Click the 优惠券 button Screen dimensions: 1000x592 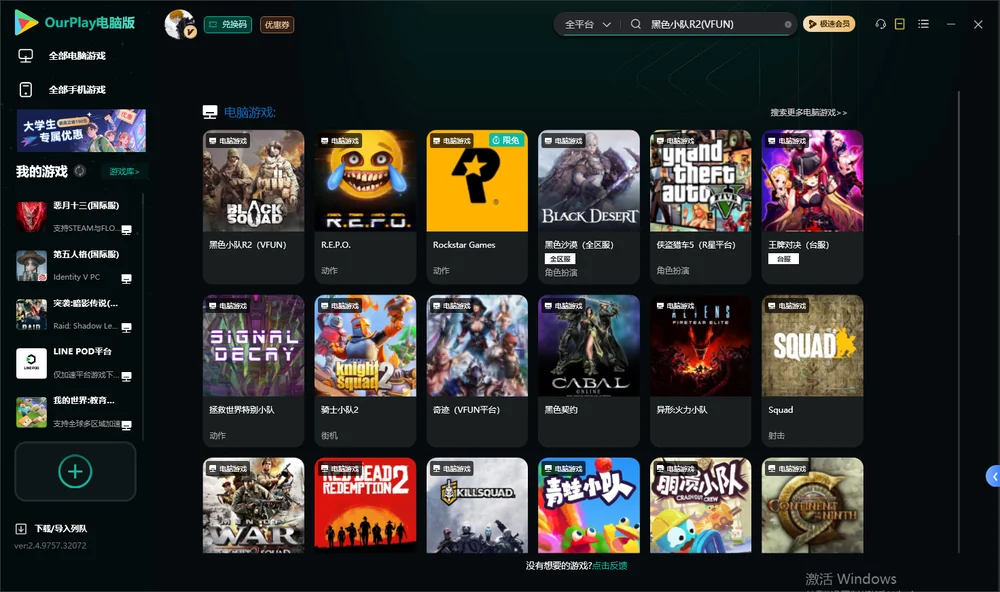pyautogui.click(x=277, y=25)
